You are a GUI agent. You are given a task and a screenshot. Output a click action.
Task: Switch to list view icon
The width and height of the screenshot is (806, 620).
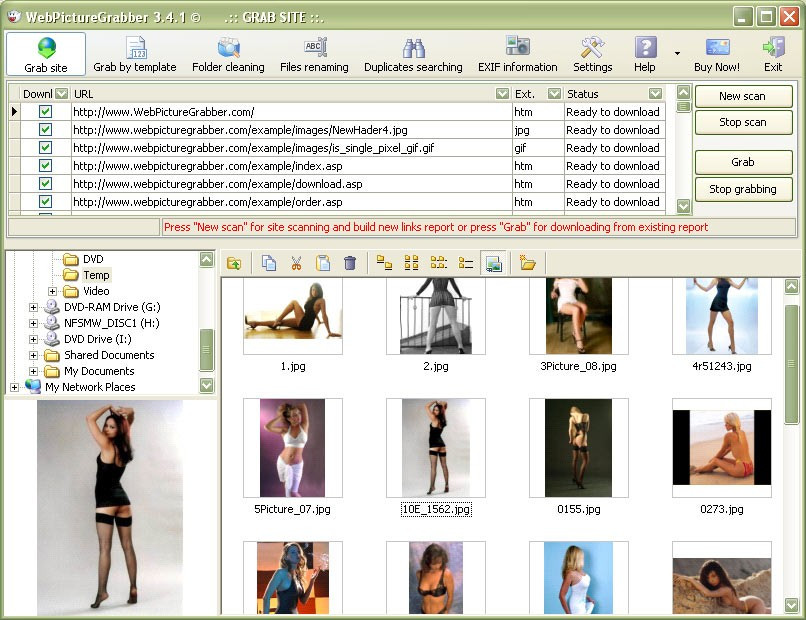[x=438, y=263]
